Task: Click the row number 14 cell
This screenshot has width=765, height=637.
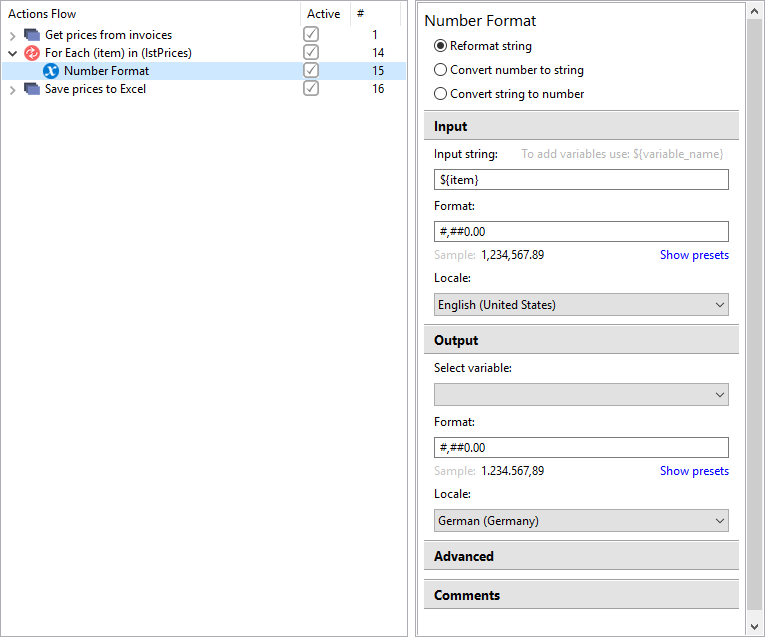Action: [x=378, y=53]
